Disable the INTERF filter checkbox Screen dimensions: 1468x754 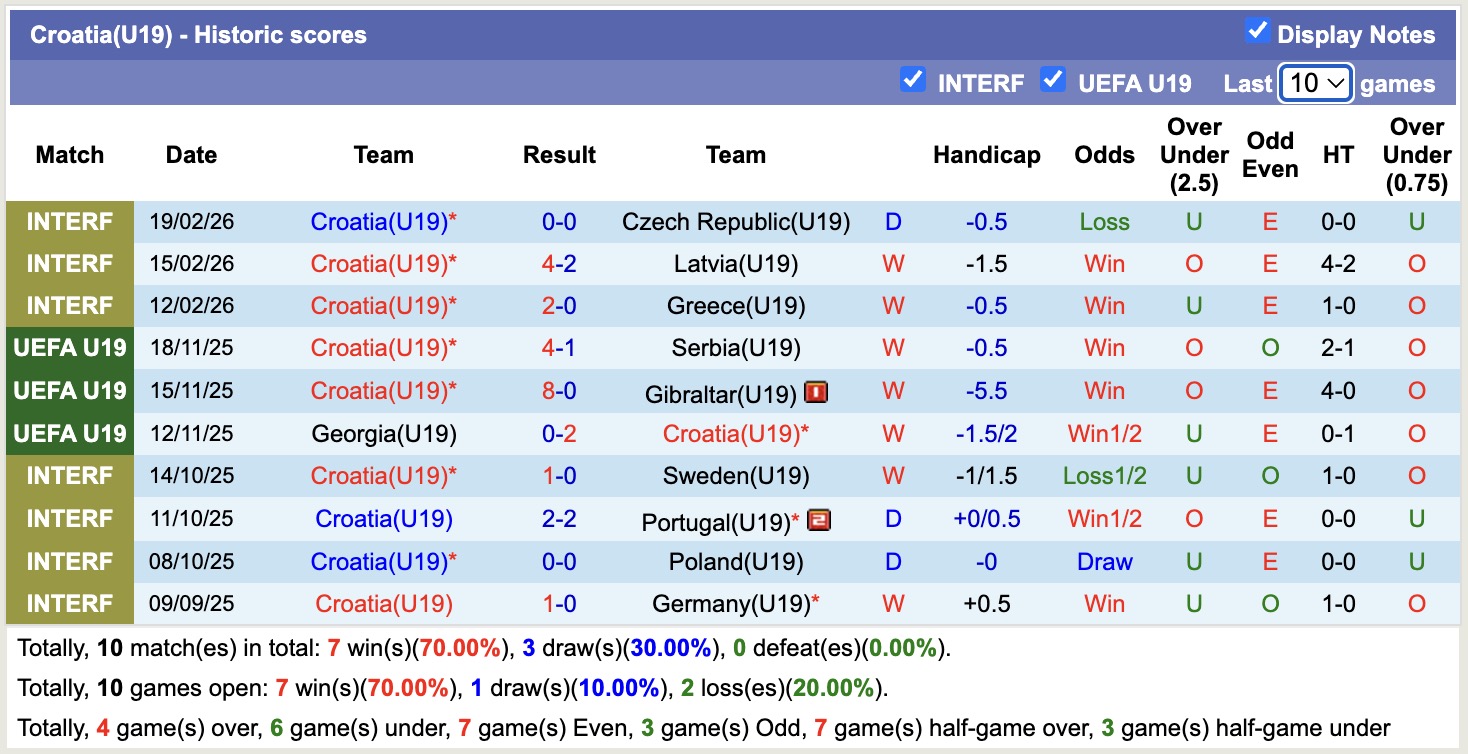[913, 81]
